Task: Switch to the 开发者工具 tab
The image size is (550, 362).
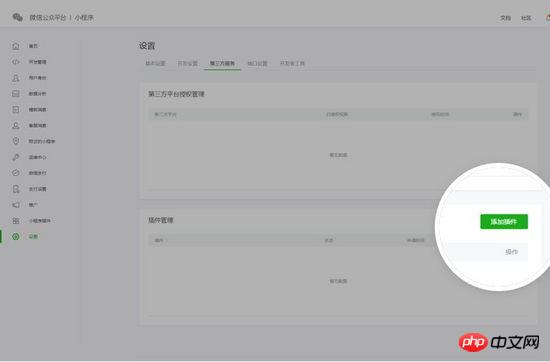Action: click(x=292, y=63)
